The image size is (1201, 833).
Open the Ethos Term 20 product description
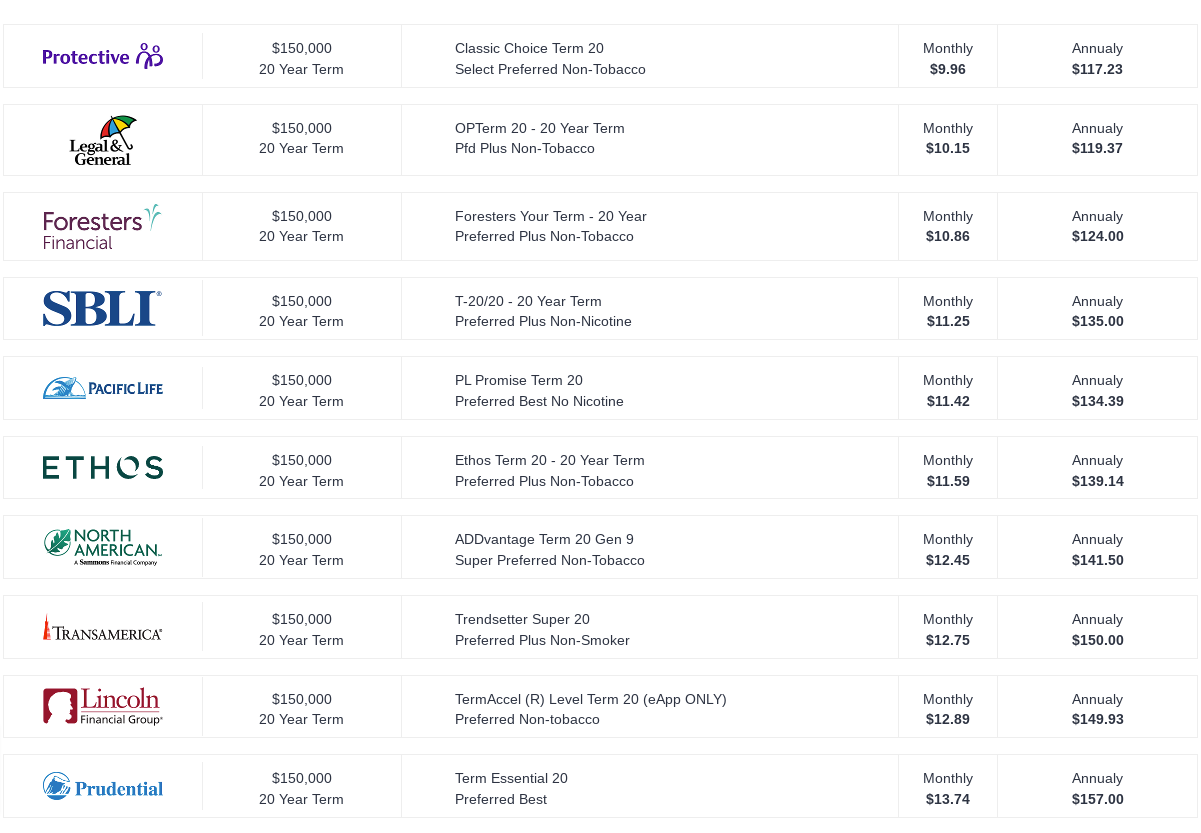550,460
